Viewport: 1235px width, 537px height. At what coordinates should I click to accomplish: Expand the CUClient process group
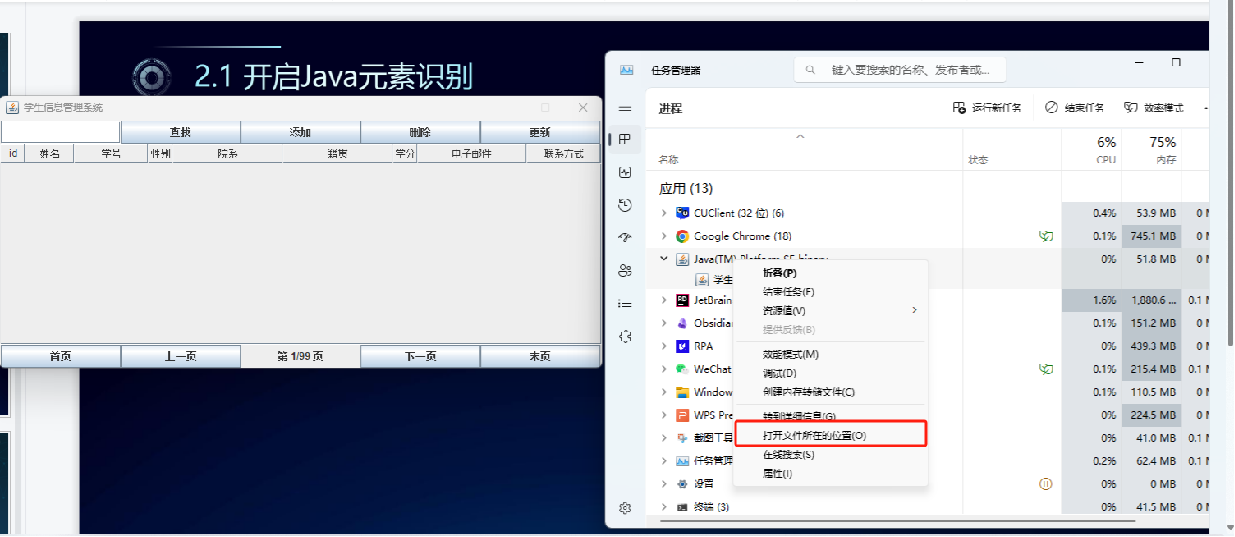[664, 213]
